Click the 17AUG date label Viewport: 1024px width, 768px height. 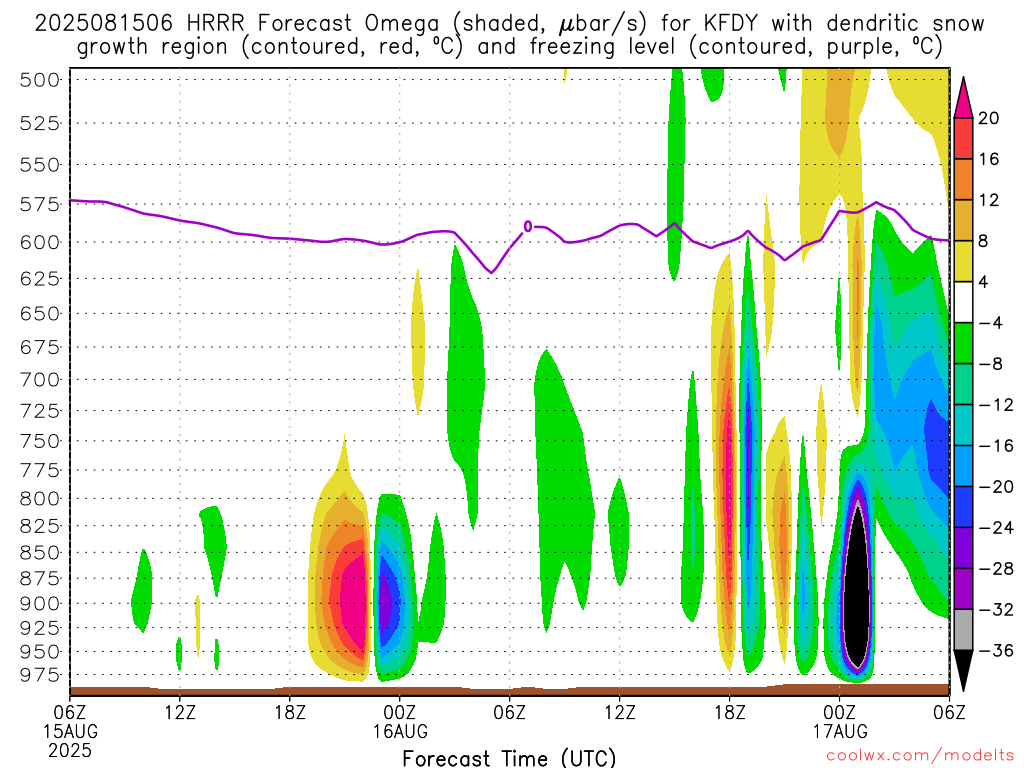tap(840, 731)
